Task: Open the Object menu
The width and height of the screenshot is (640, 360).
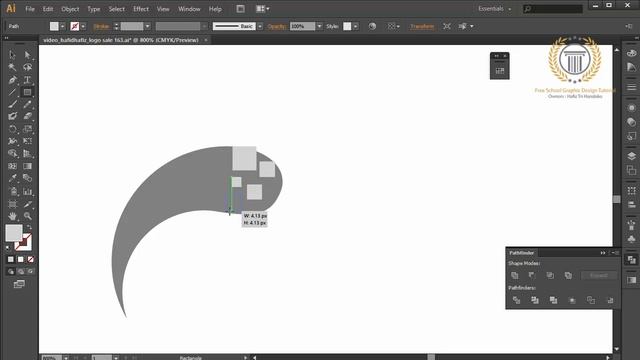Action: point(70,9)
